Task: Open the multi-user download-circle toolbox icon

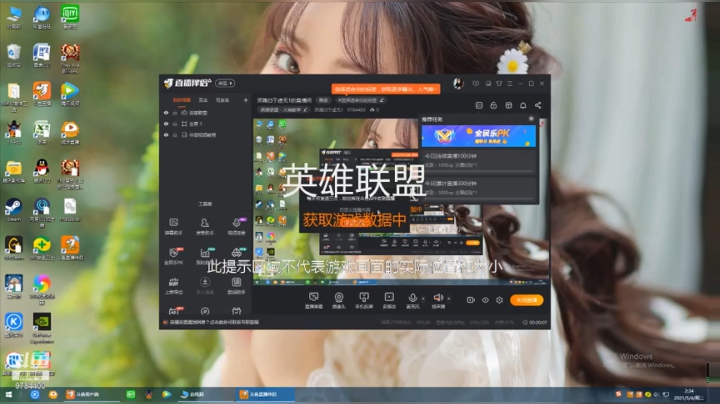Action: pyautogui.click(x=205, y=285)
